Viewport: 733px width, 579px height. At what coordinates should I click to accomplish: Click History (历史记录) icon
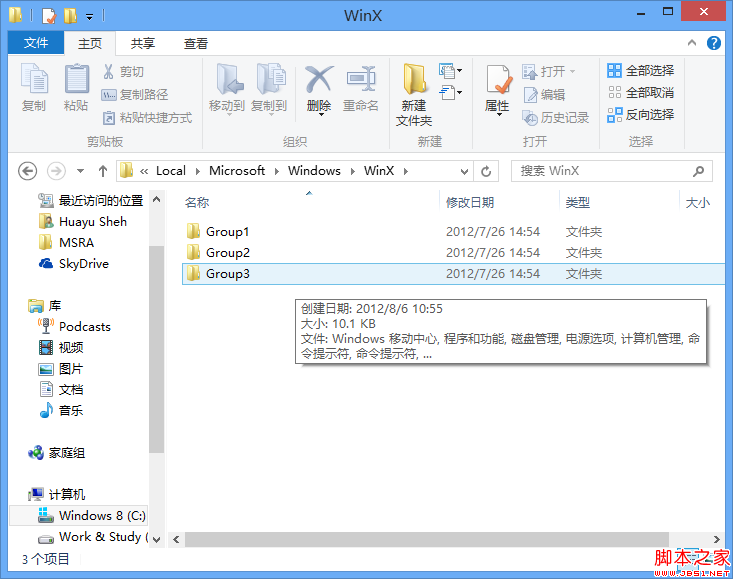pos(530,118)
